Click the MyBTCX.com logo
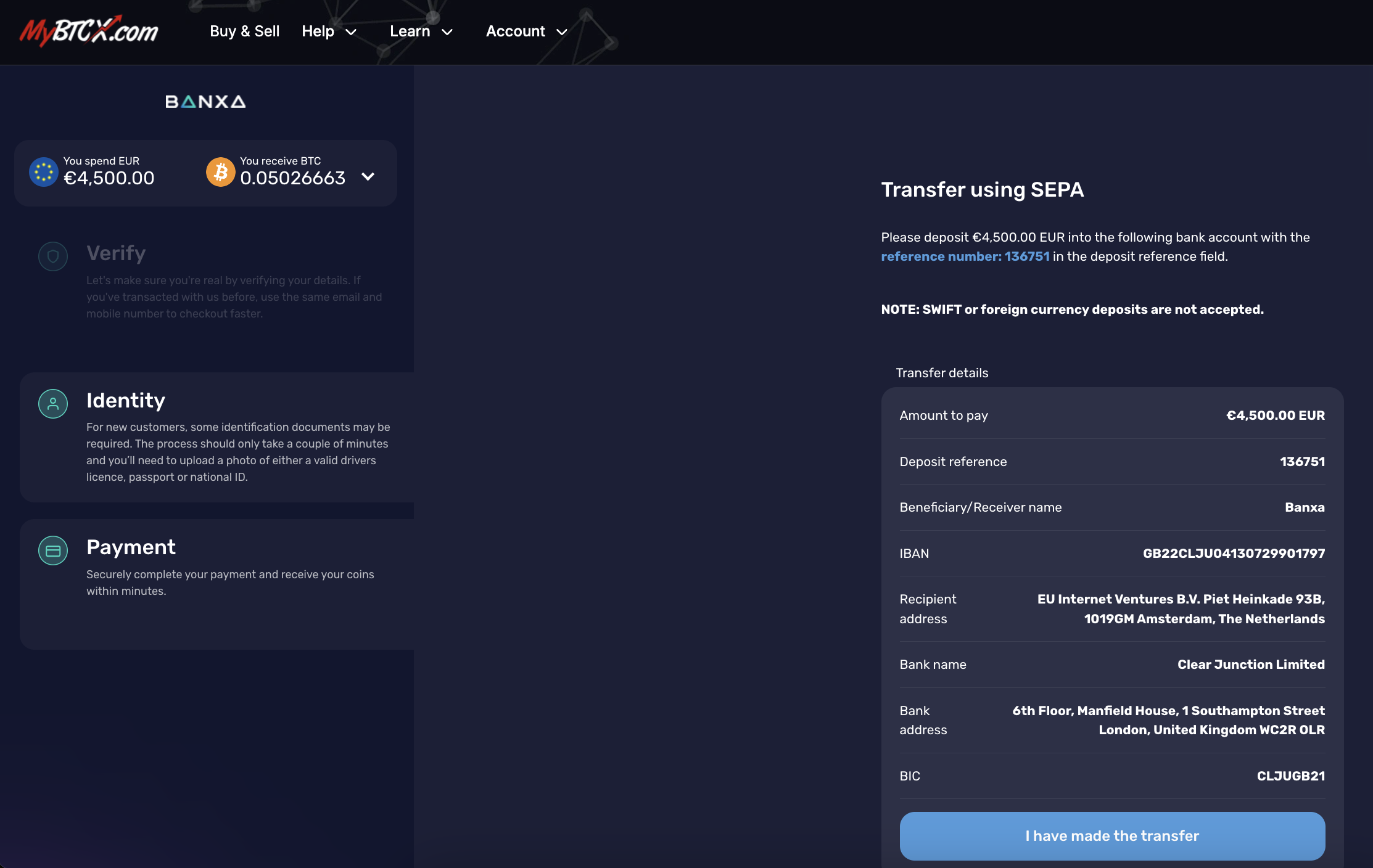 (89, 31)
